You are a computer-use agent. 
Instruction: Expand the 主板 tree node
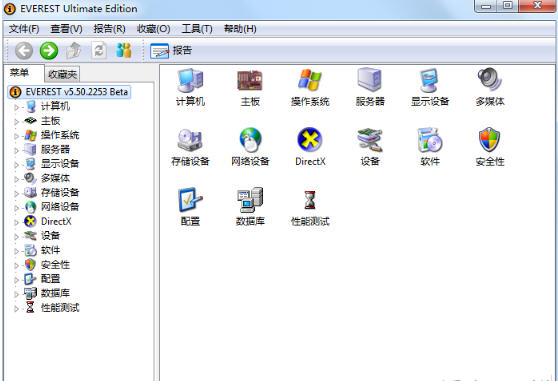(x=16, y=121)
